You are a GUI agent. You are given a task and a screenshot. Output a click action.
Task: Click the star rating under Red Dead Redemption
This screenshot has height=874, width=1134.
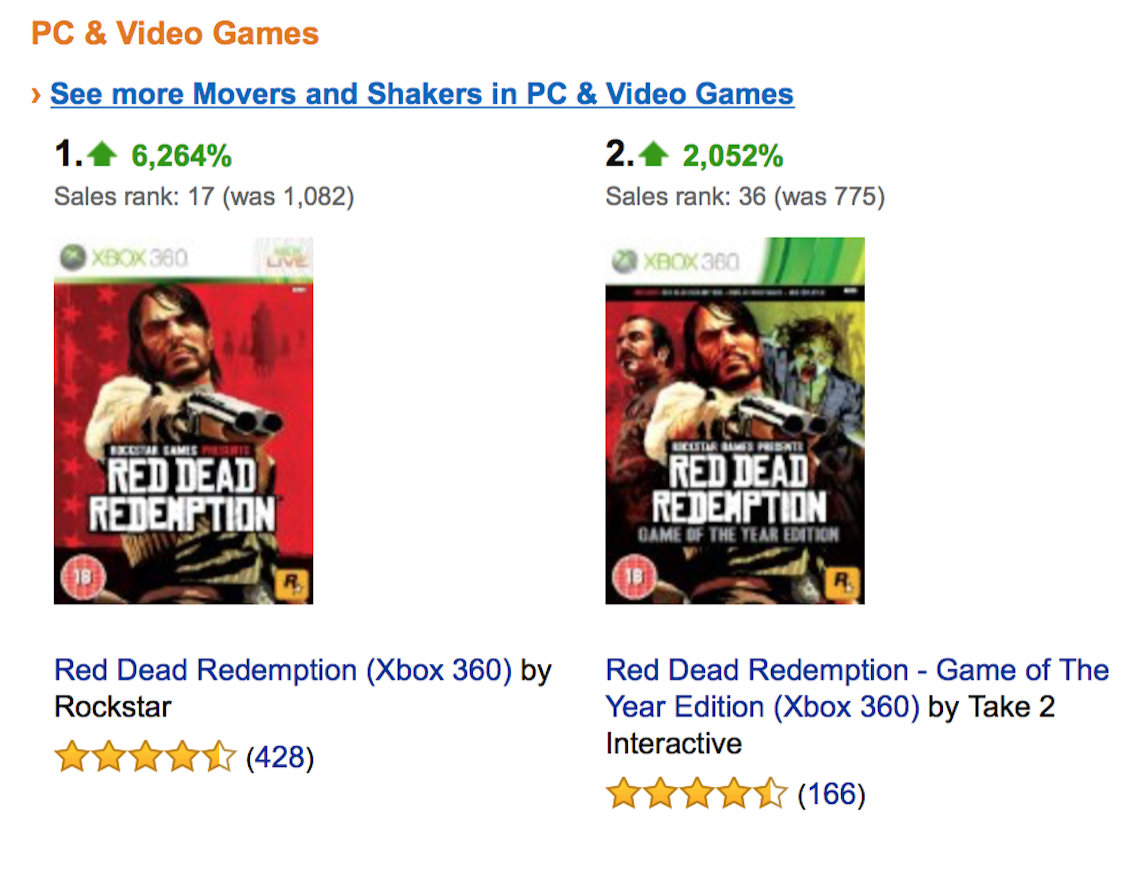coord(145,757)
